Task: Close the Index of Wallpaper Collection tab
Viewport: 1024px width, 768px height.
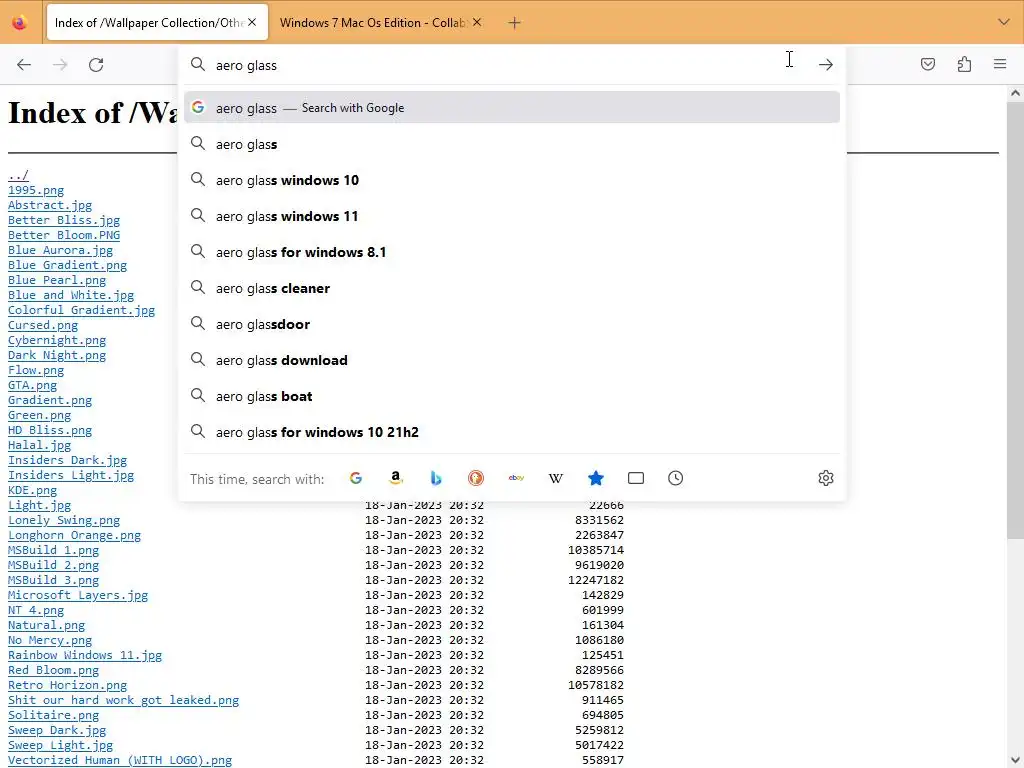Action: pyautogui.click(x=252, y=22)
